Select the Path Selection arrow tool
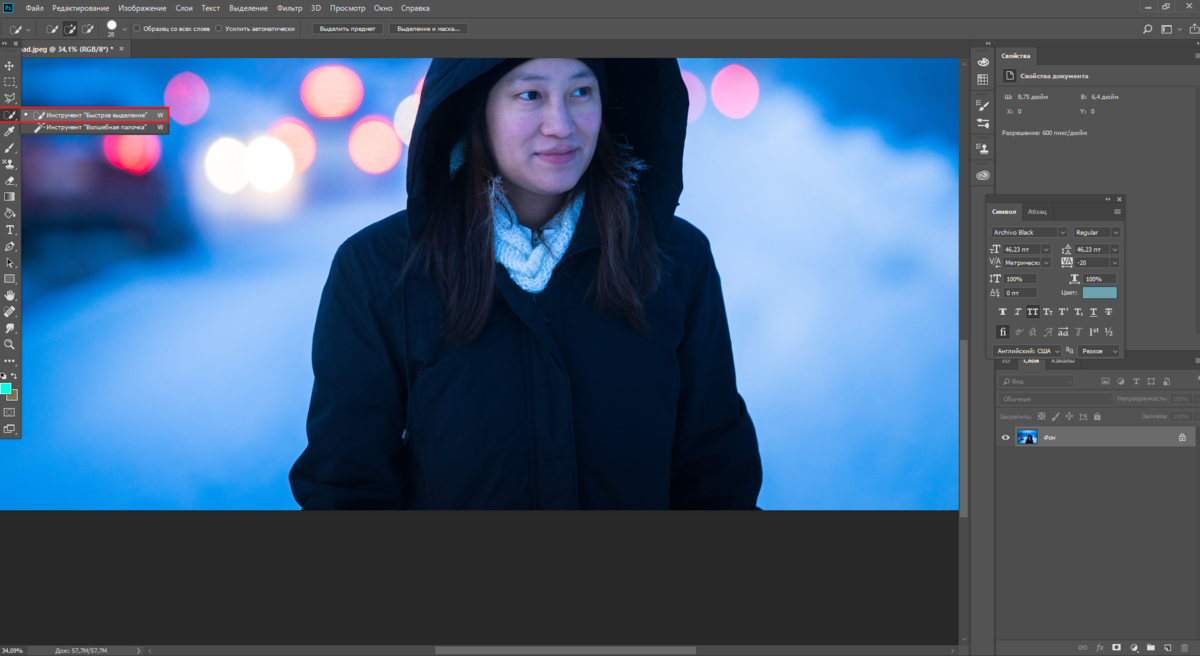1200x656 pixels. click(10, 262)
